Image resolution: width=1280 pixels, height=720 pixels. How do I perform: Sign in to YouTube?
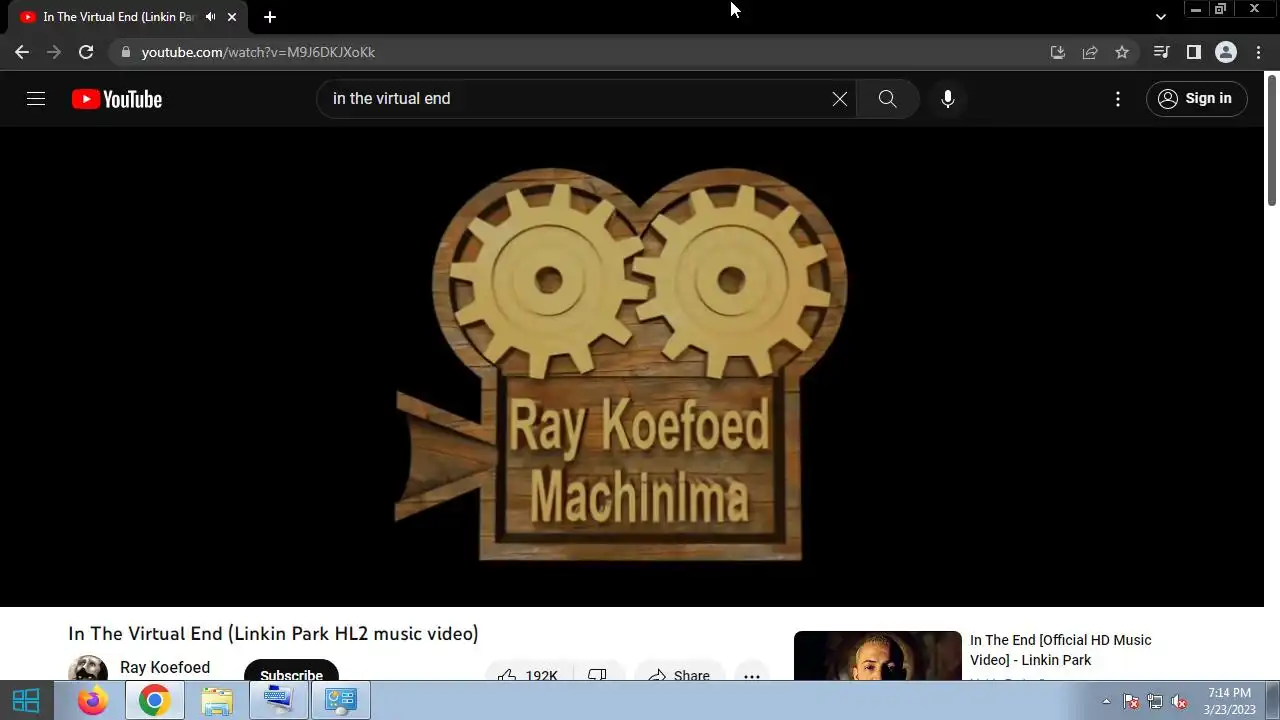pyautogui.click(x=1195, y=98)
